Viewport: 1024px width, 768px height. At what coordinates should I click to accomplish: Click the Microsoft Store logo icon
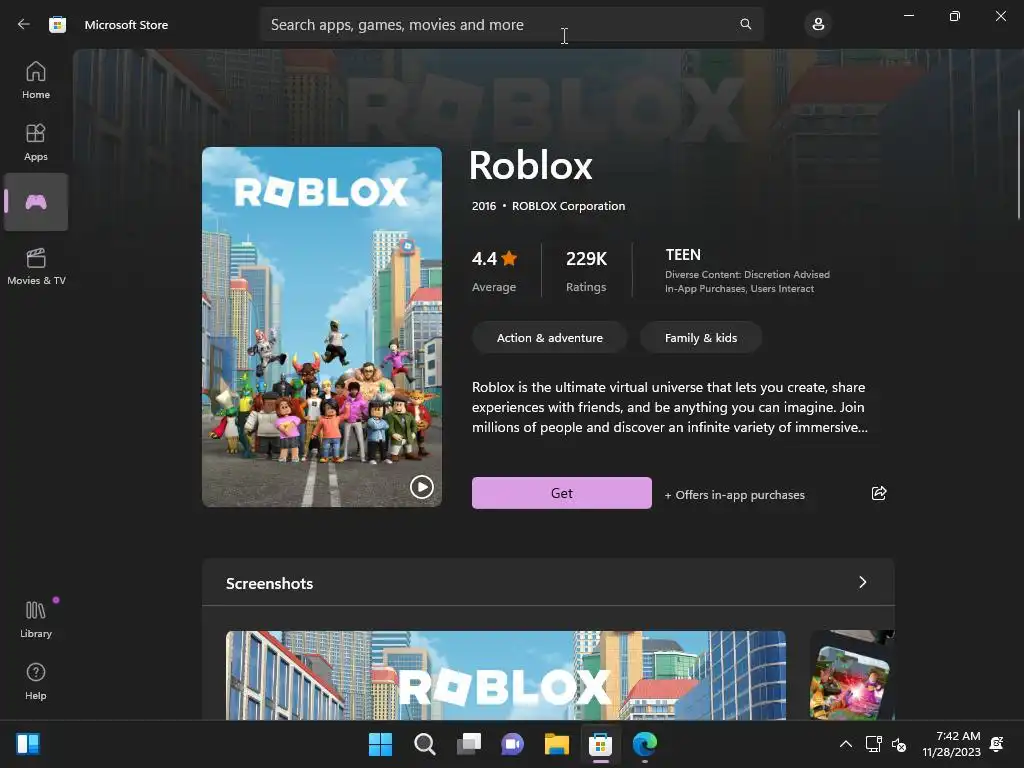click(57, 25)
